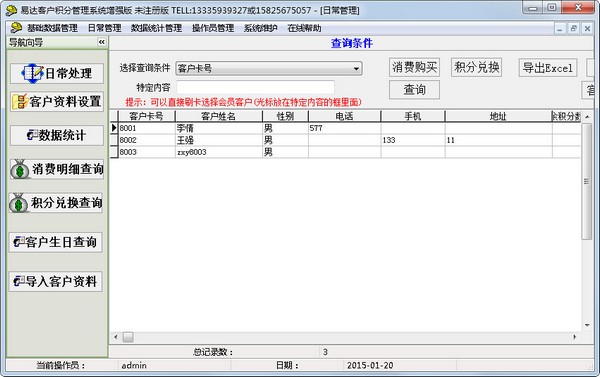
Task: Click the 导出Excel button
Action: [548, 68]
